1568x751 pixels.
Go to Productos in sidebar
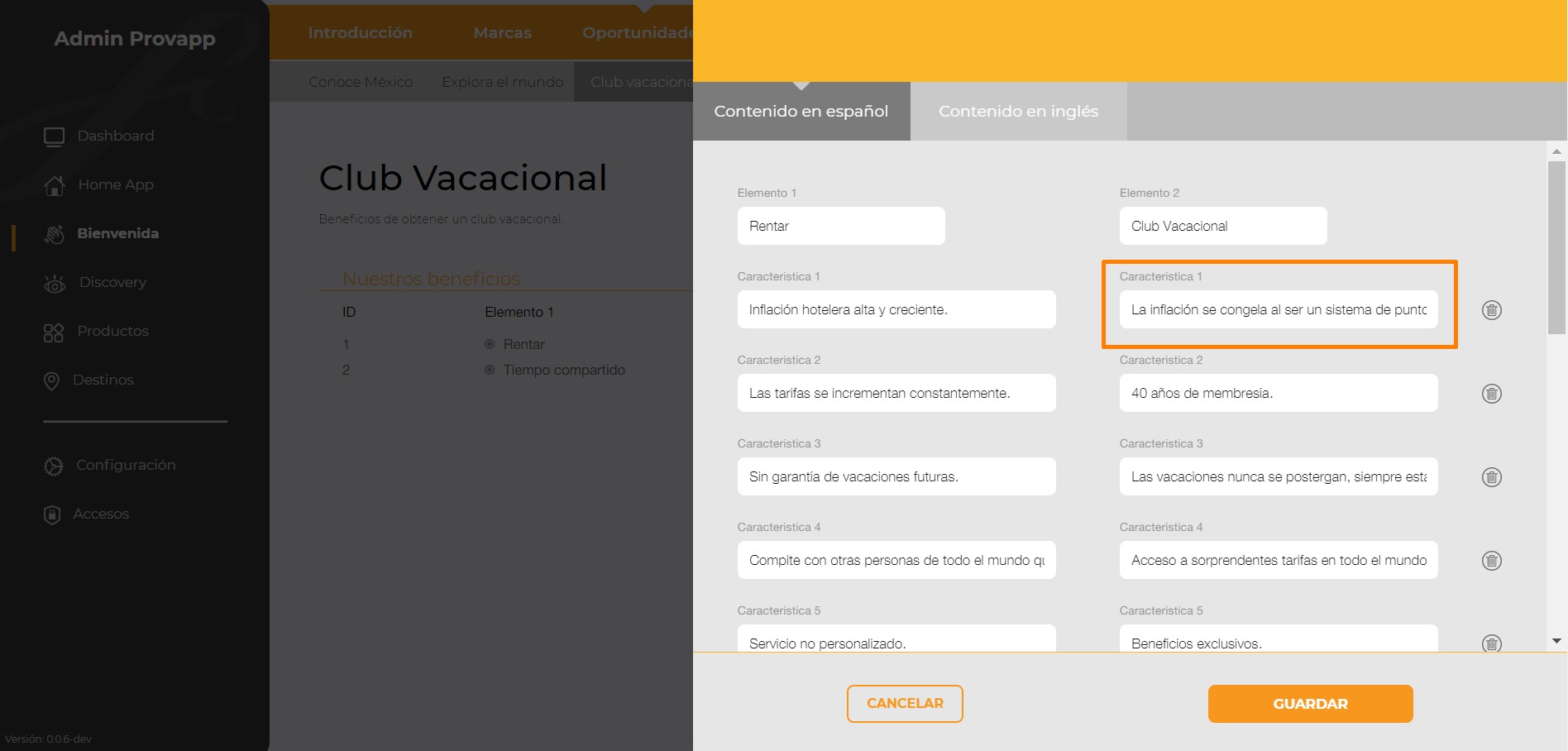point(113,331)
